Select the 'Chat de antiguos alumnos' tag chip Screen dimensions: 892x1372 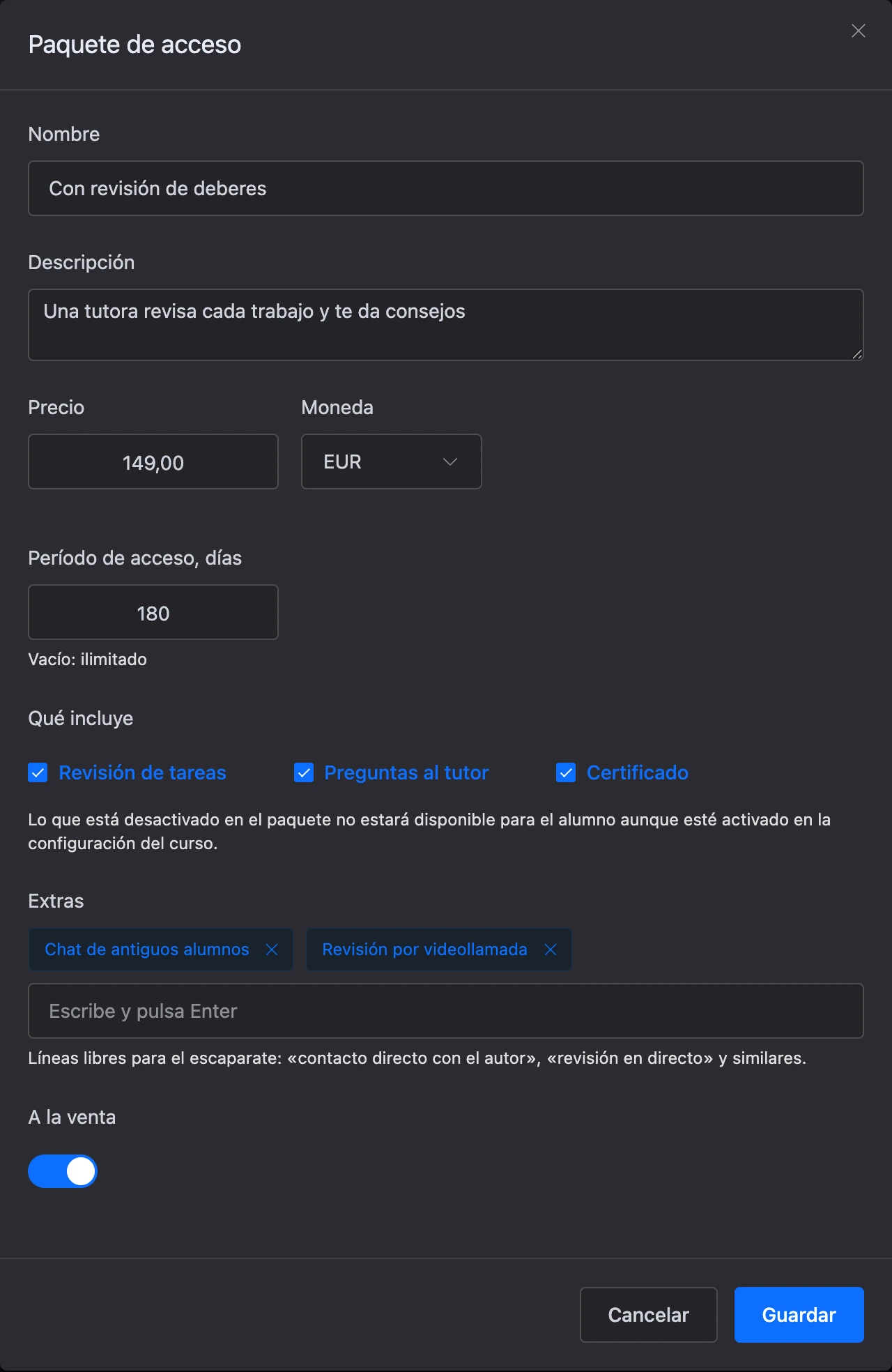[147, 950]
